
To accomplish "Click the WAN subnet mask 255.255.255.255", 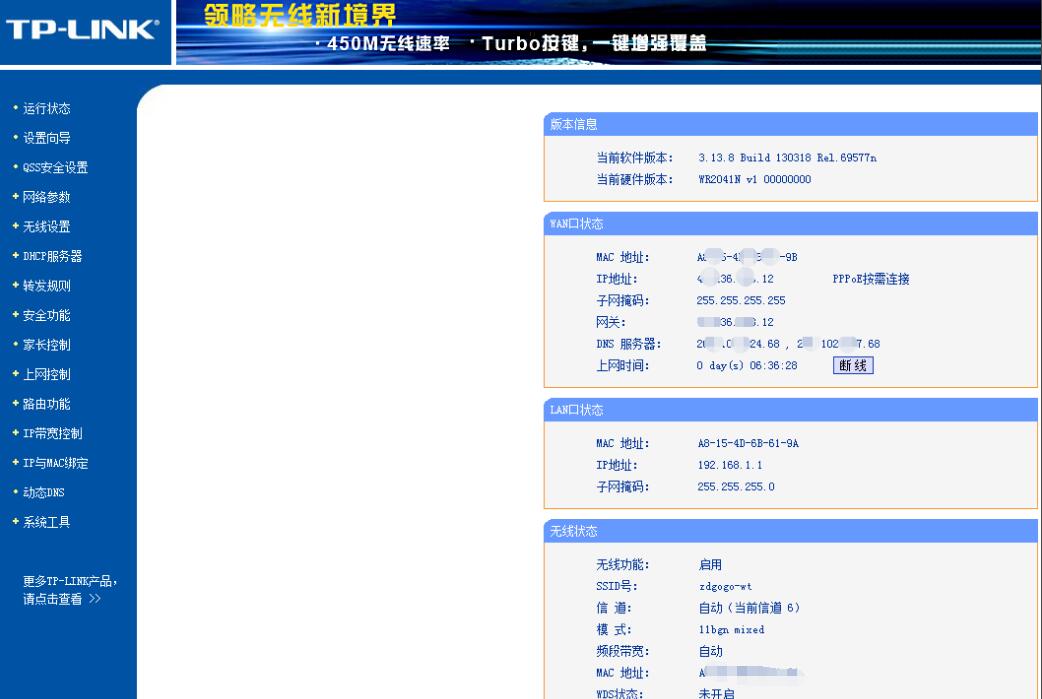I will click(741, 300).
